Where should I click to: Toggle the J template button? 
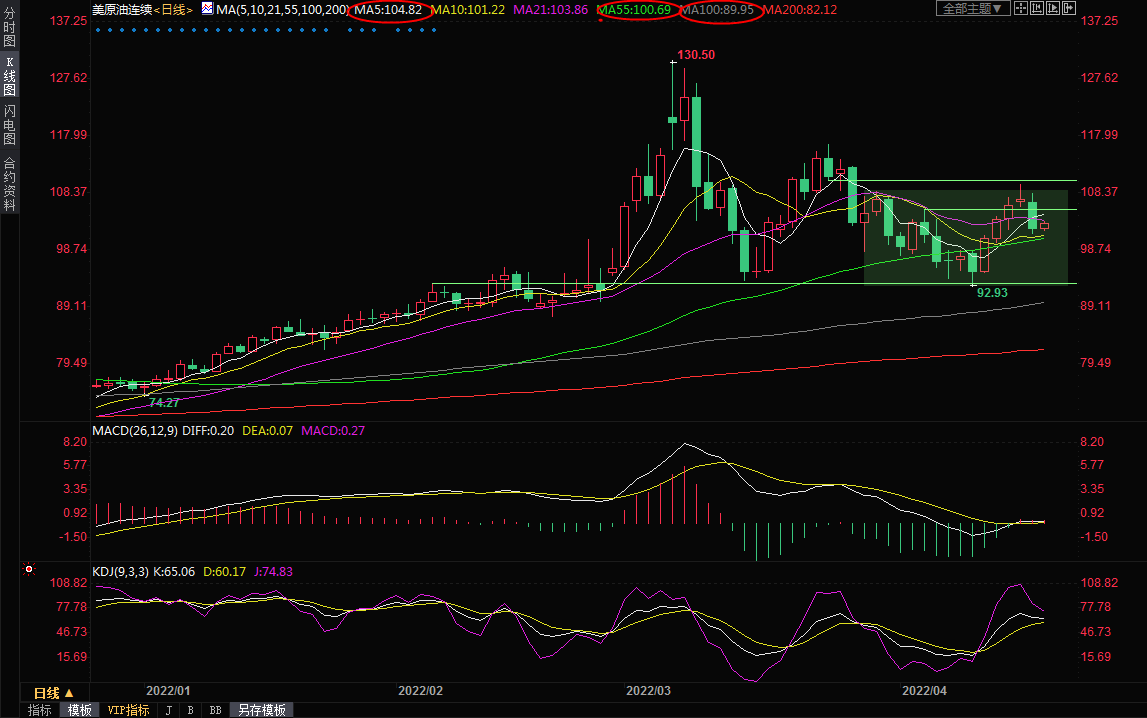coord(168,710)
